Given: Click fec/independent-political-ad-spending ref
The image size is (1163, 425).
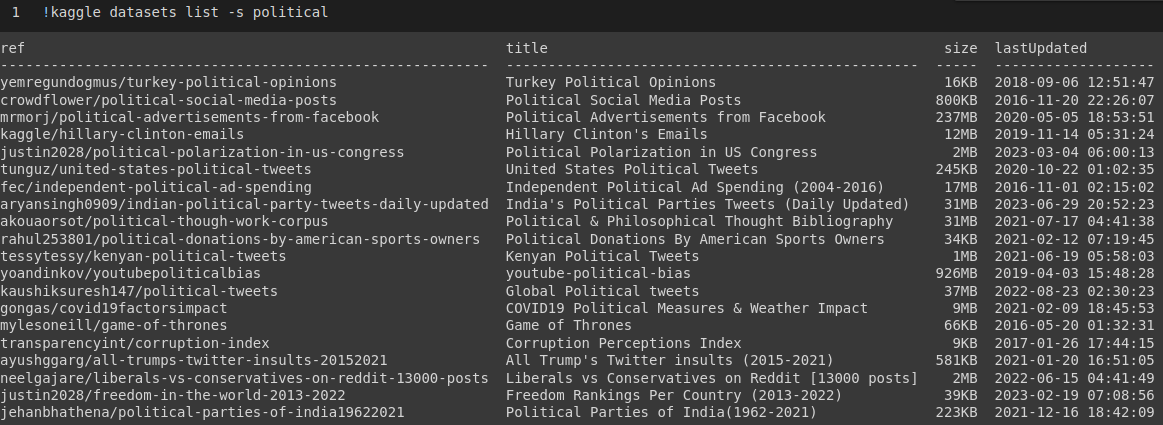Looking at the screenshot, I should click(x=156, y=187).
